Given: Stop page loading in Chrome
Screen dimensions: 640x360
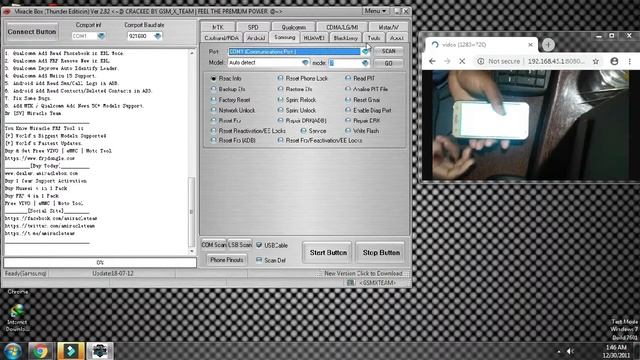Looking at the screenshot, I should tap(462, 61).
